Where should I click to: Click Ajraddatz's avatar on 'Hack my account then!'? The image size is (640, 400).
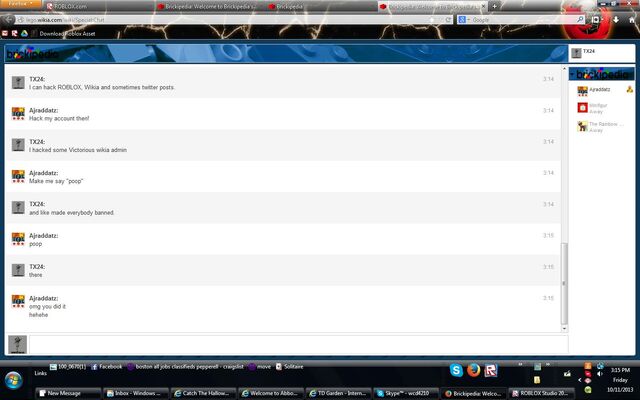pyautogui.click(x=18, y=113)
